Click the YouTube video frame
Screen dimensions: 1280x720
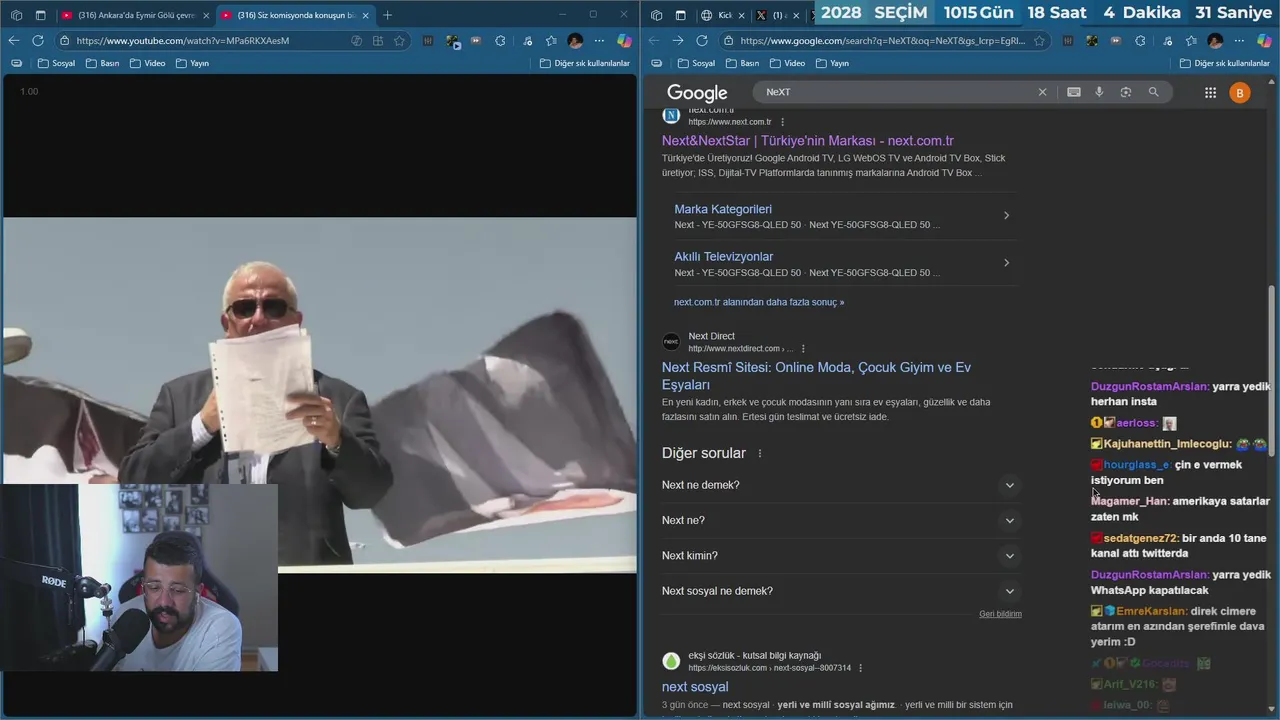[x=320, y=395]
